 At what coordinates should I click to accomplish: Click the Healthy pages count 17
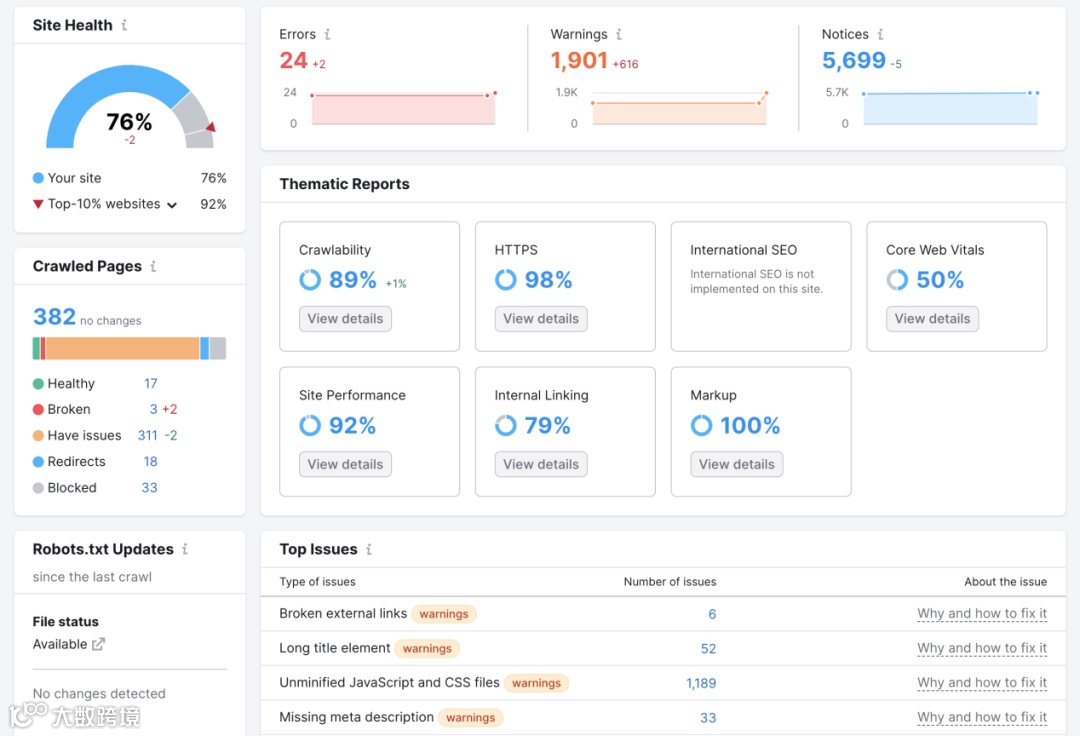[150, 383]
